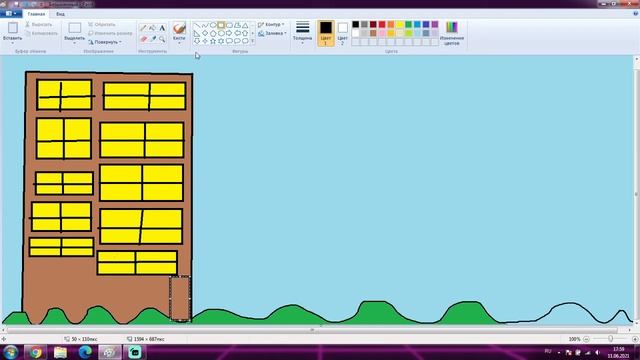Choose the Right triangle shape
Viewport: 640px width, 360px height.
pos(197,33)
